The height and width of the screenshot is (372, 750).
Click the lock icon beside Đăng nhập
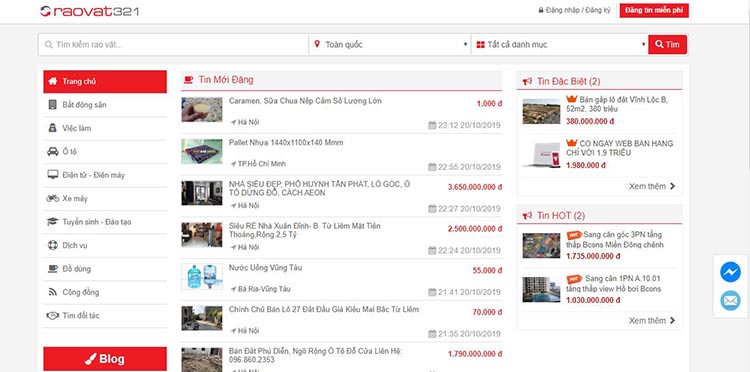point(541,10)
